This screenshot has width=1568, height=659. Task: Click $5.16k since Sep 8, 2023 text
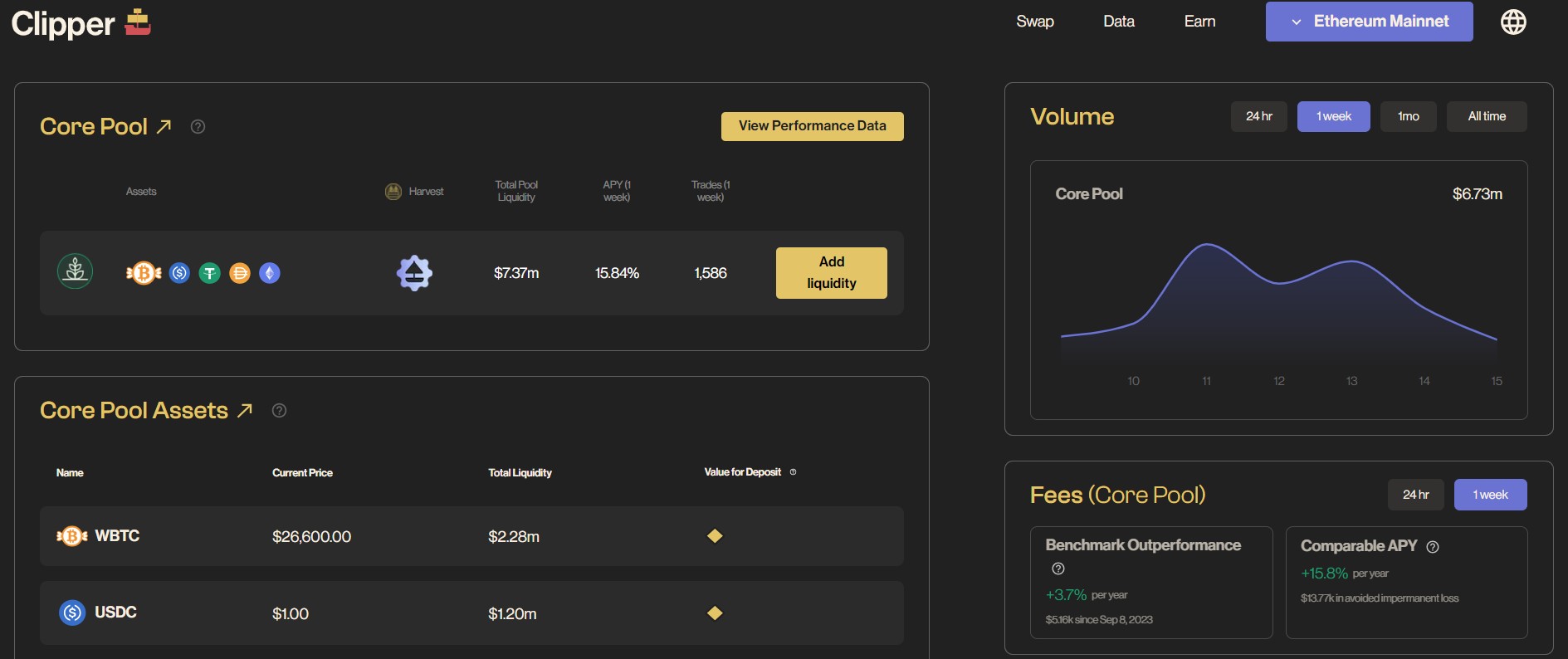(1099, 620)
